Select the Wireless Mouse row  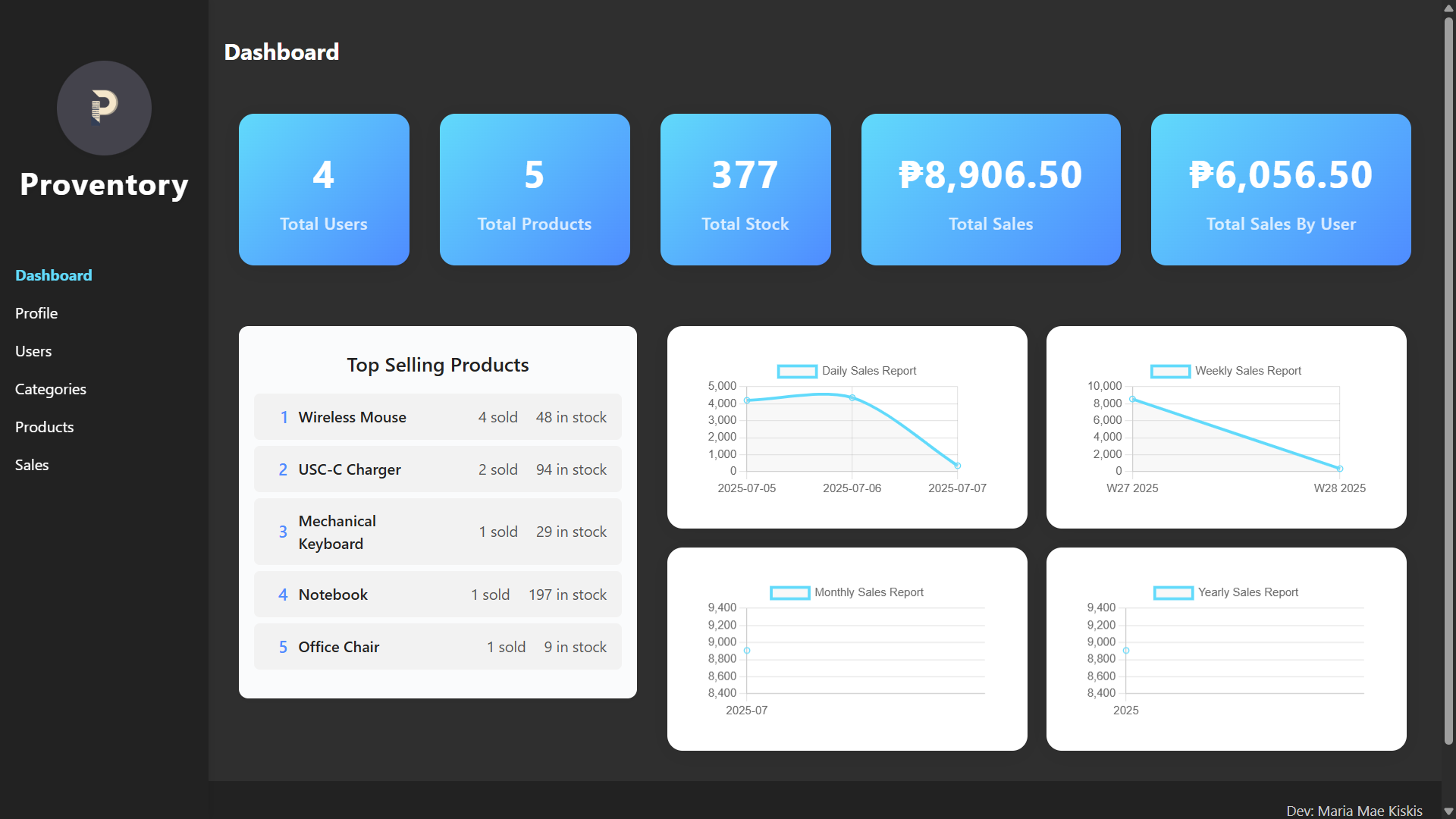tap(438, 417)
